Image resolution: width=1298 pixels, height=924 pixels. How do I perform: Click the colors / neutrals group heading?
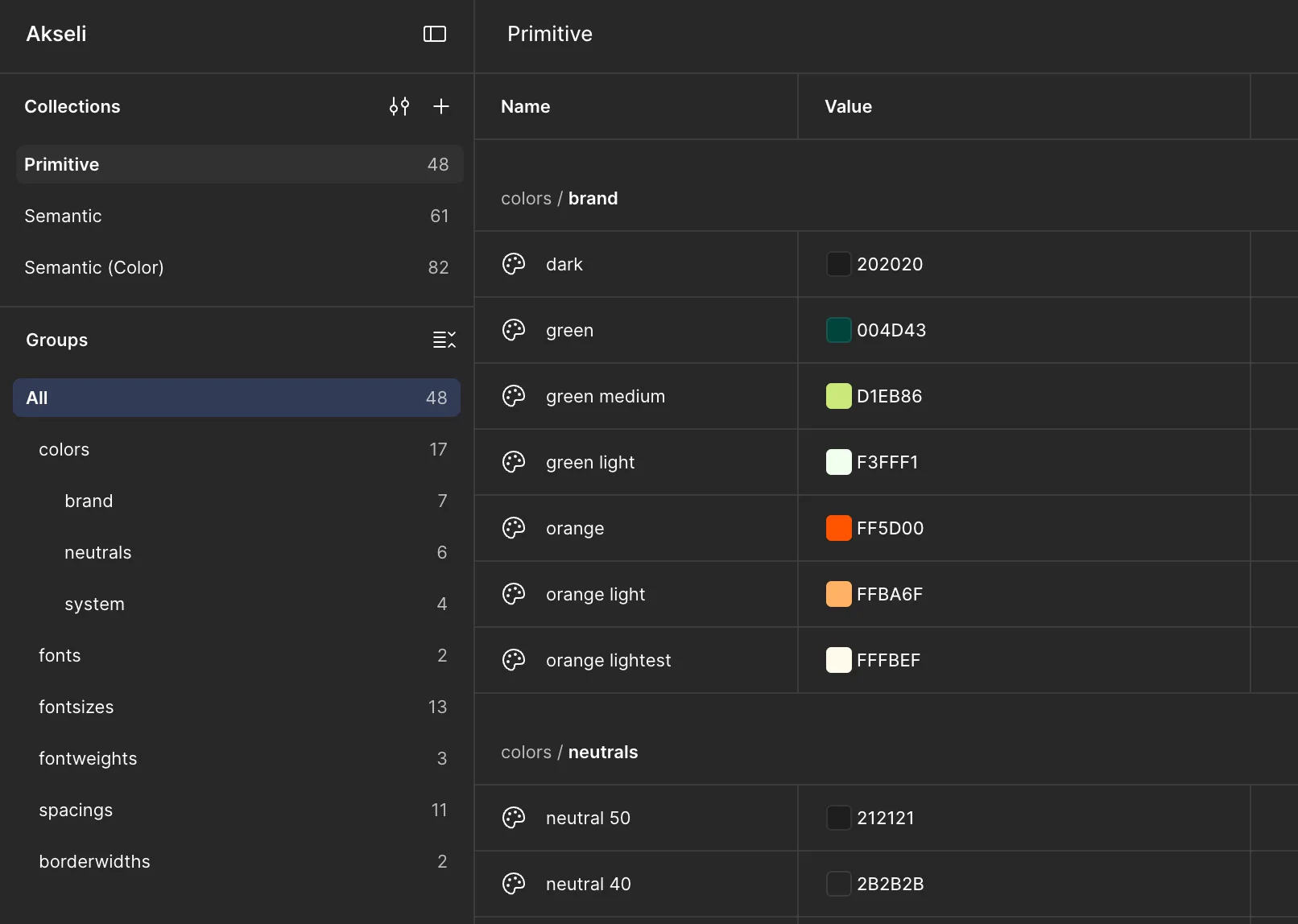pos(569,752)
